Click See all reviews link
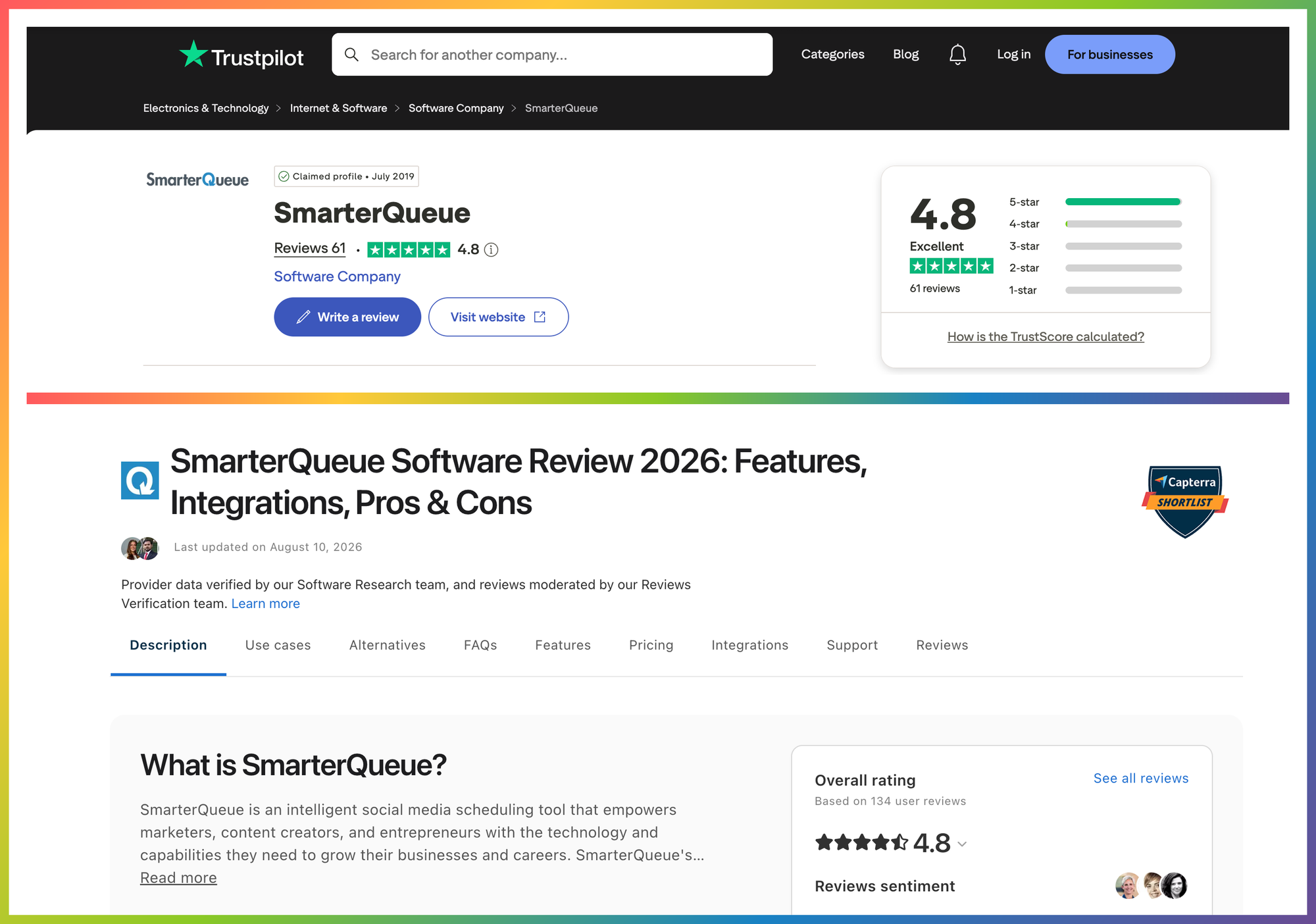Viewport: 1316px width, 924px height. 1141,779
